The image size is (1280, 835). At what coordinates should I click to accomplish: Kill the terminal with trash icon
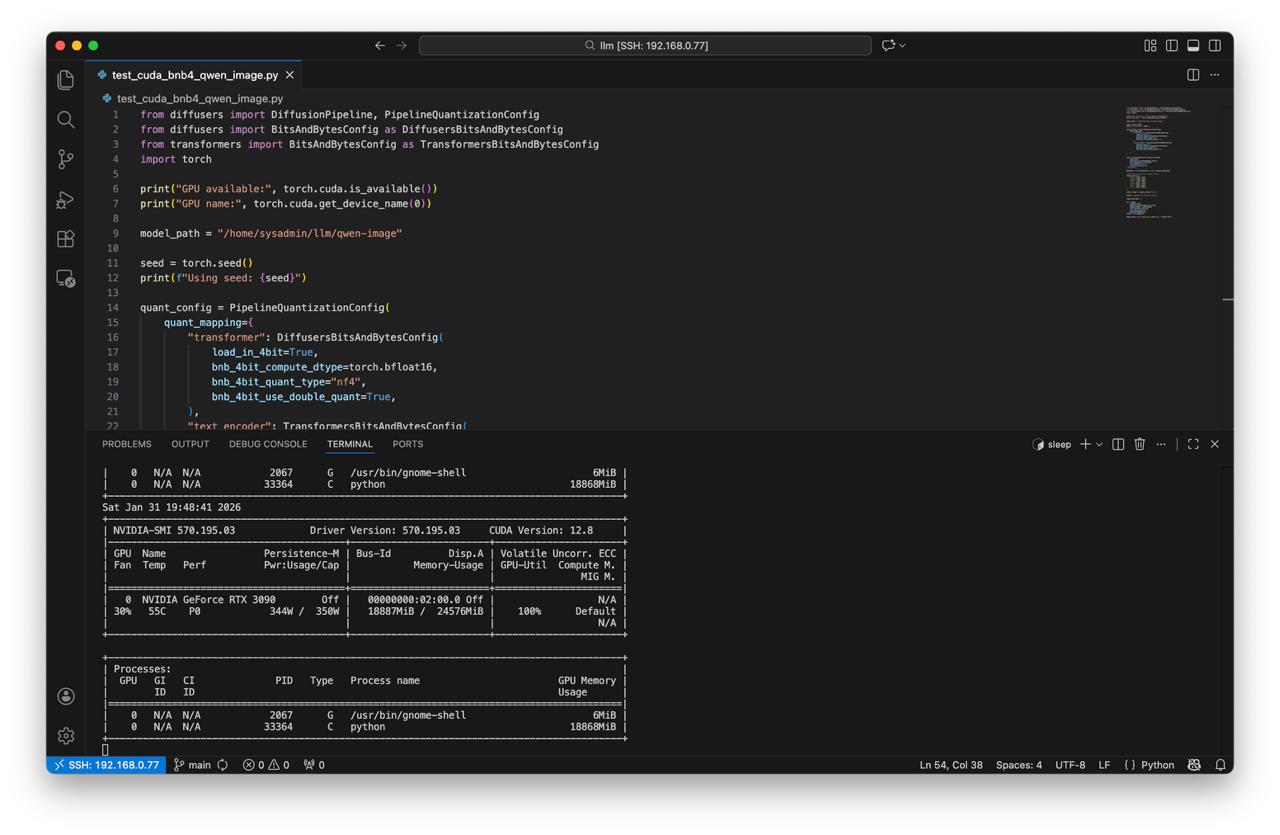point(1140,444)
